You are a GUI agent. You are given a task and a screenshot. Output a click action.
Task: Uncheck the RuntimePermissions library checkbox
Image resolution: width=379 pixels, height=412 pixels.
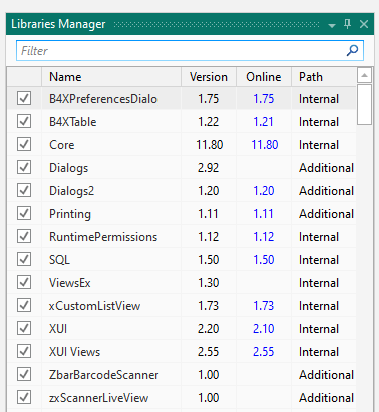pos(24,236)
